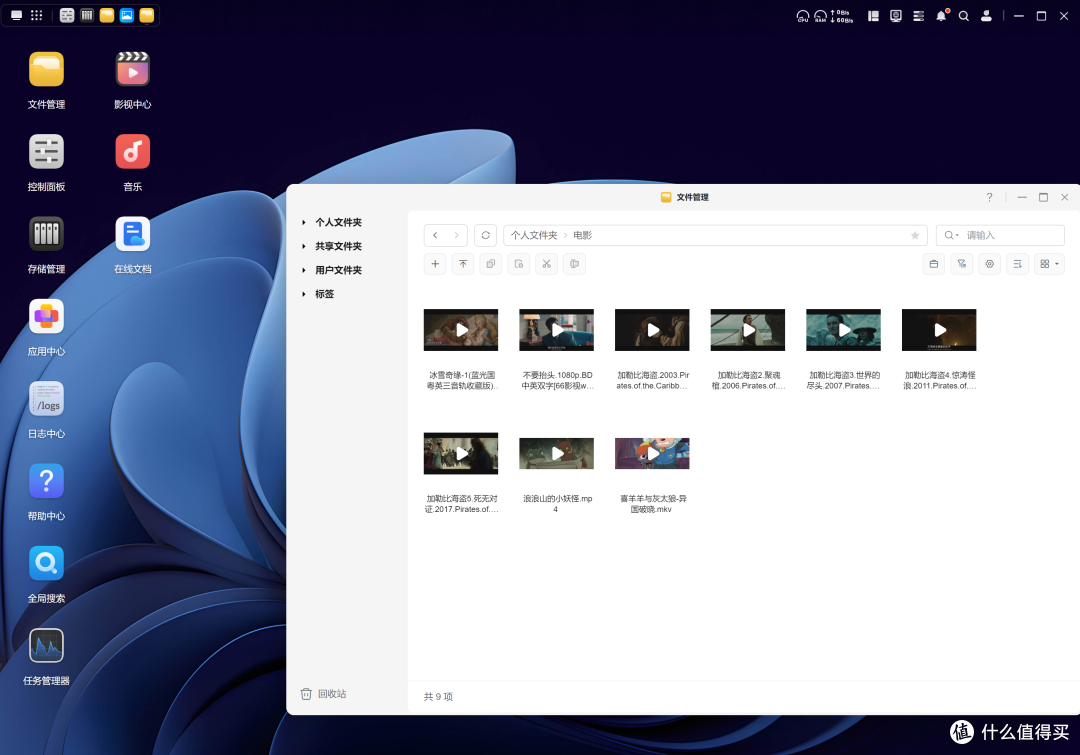Image resolution: width=1080 pixels, height=755 pixels.
Task: Select 浪浪山的小妖怪.mp4 video thumbnail
Action: [557, 453]
